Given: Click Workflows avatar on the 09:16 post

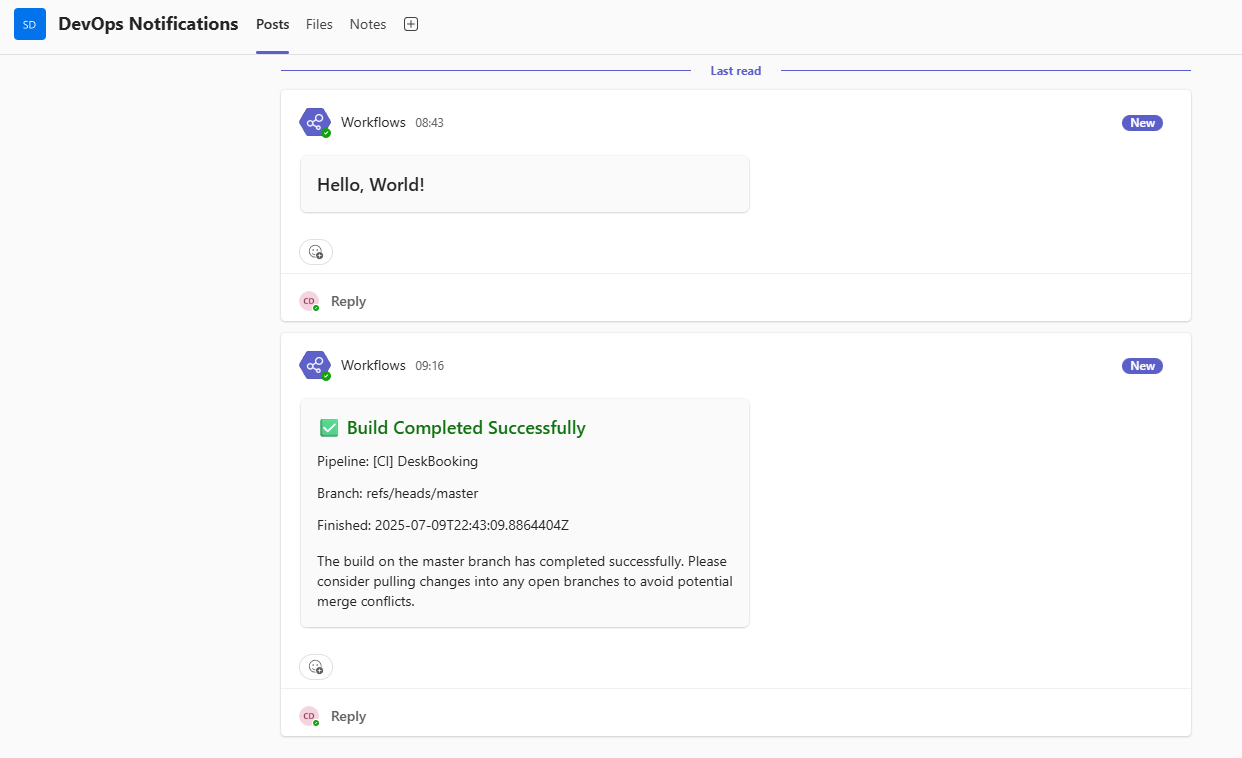Looking at the screenshot, I should pos(315,365).
